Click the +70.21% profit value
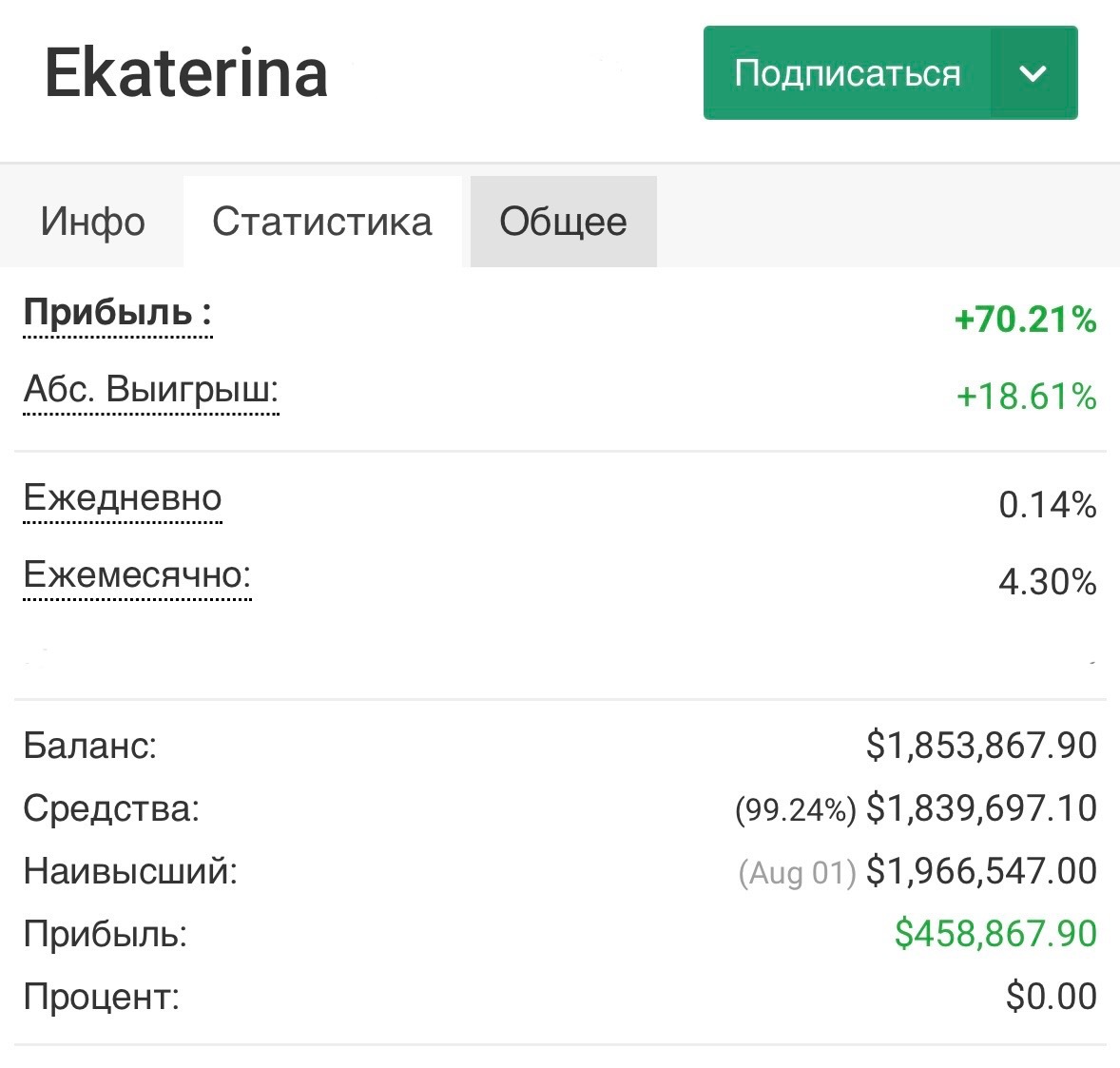 click(x=1025, y=320)
